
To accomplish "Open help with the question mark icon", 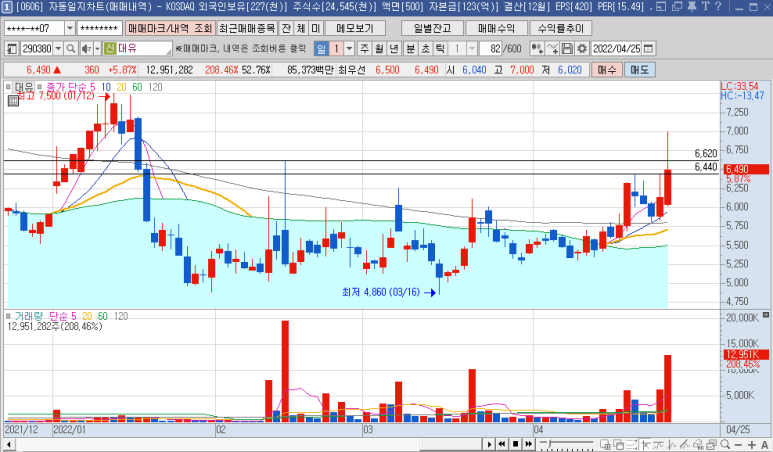I will [718, 6].
